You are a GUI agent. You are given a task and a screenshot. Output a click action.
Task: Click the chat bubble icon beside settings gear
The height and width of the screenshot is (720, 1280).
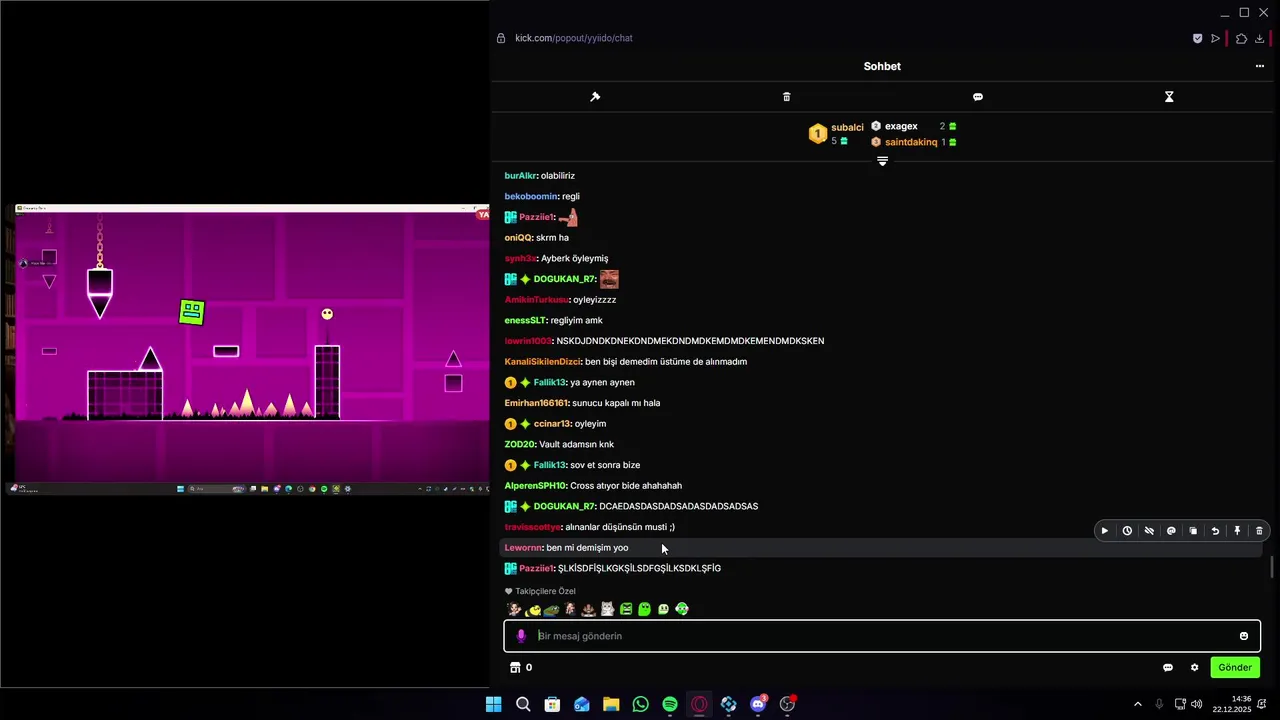tap(1167, 667)
